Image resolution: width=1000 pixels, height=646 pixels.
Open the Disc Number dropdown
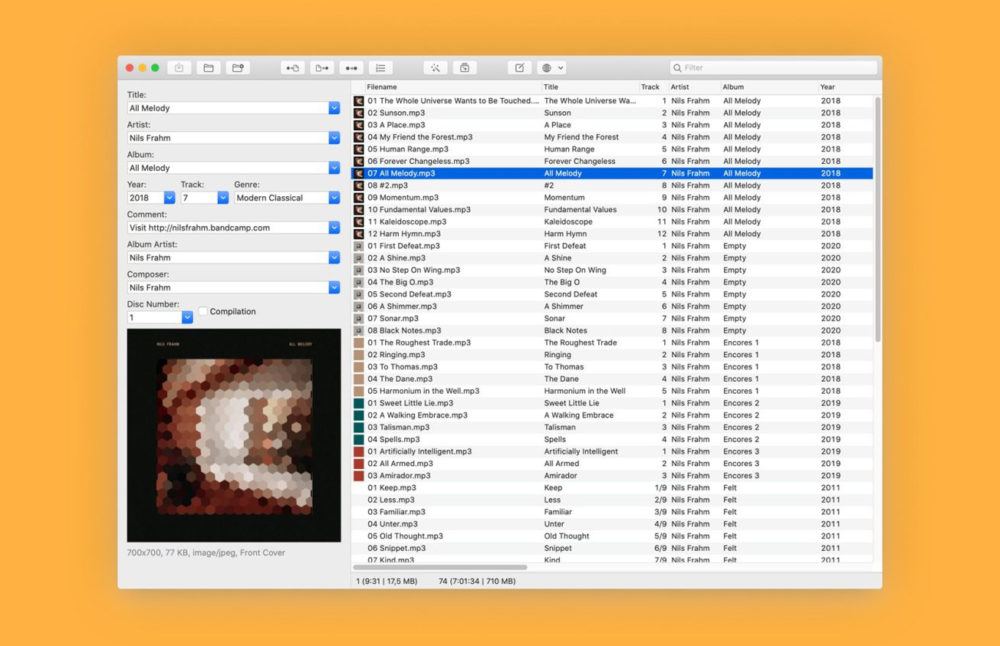(187, 318)
